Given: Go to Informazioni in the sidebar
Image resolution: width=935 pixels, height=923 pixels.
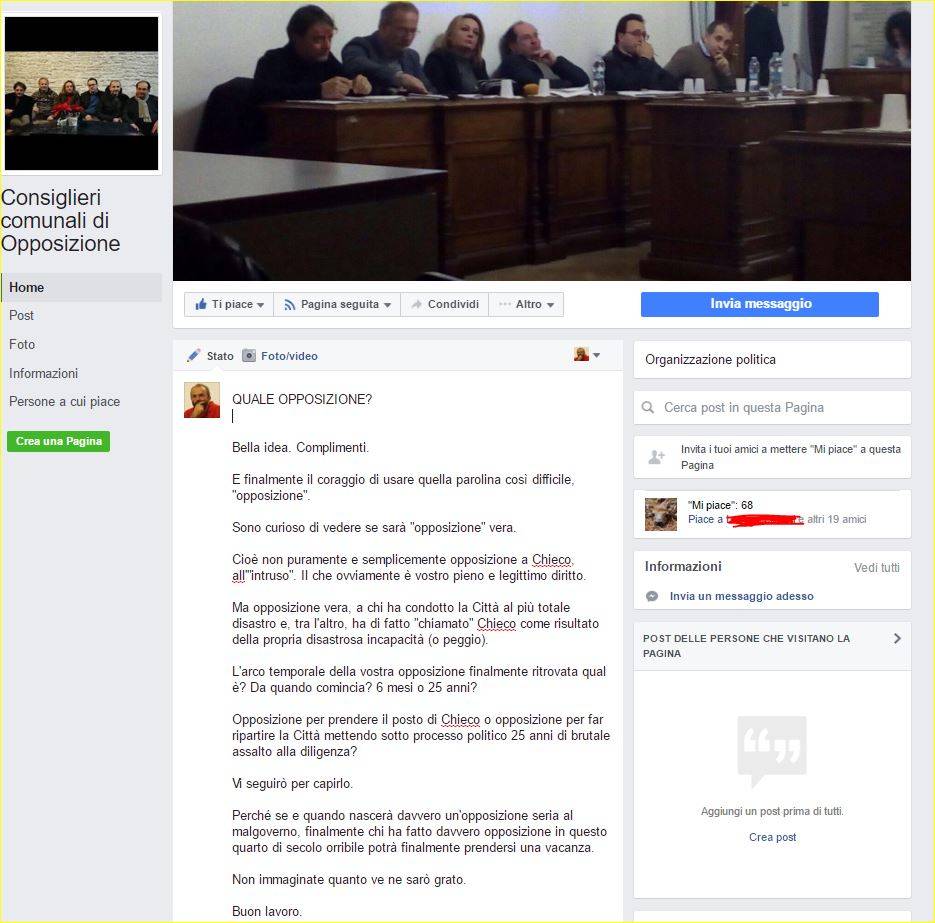Looking at the screenshot, I should click(44, 373).
